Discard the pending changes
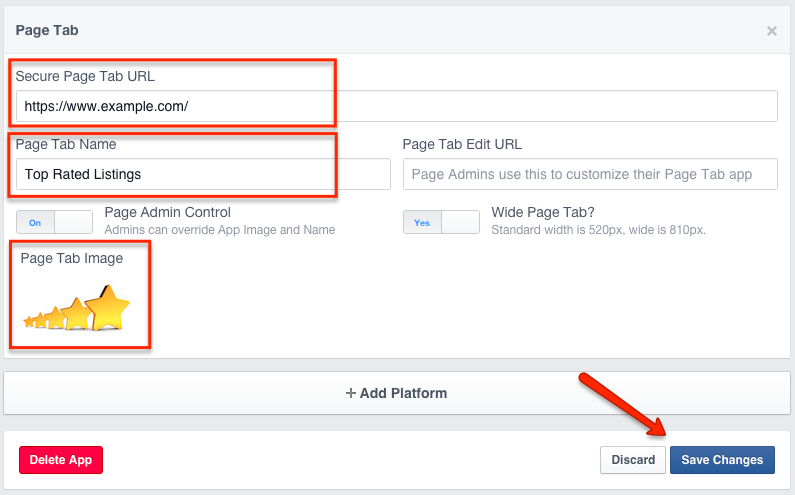 pyautogui.click(x=633, y=460)
